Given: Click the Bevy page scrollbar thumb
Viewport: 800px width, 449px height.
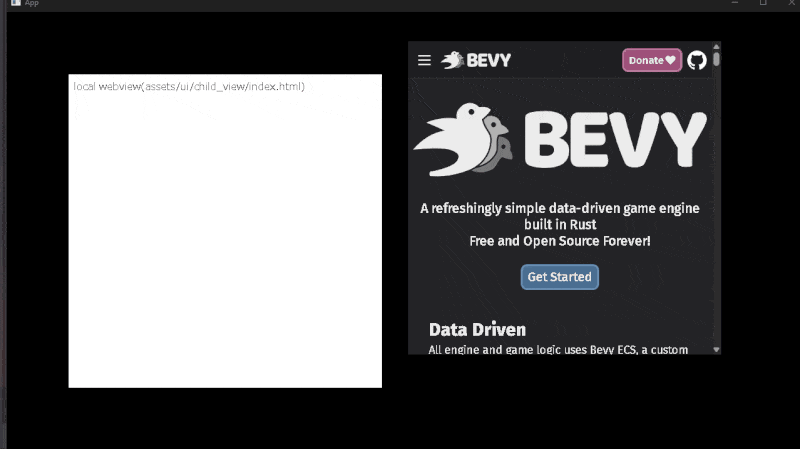Looking at the screenshot, I should (716, 59).
